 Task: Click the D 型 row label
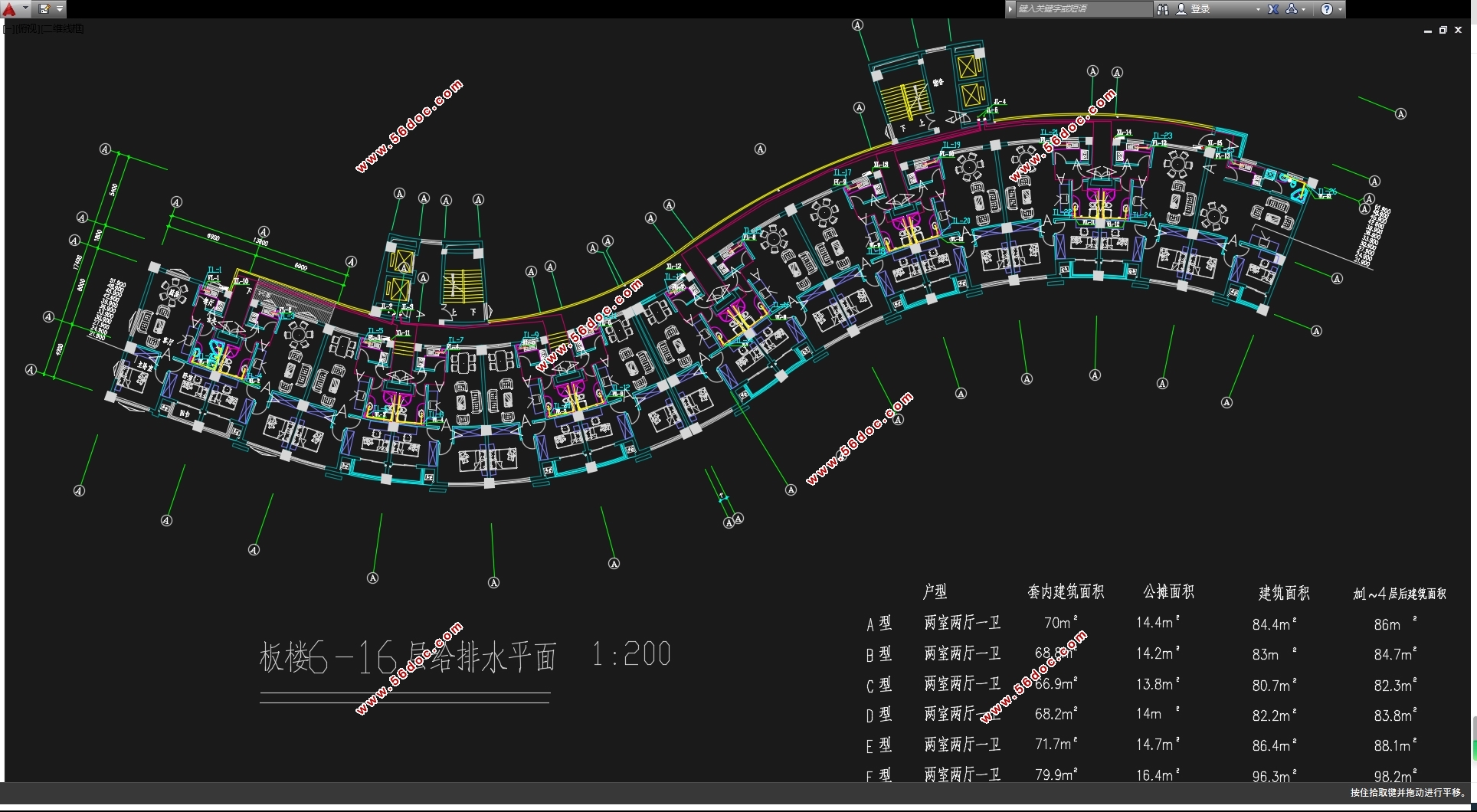[x=879, y=715]
